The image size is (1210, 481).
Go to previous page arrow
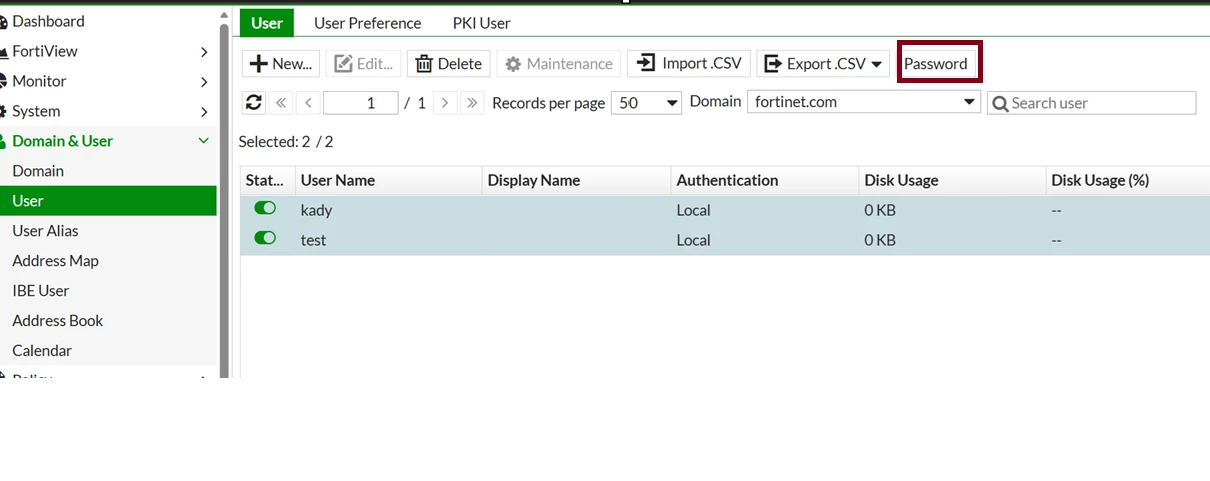[308, 102]
